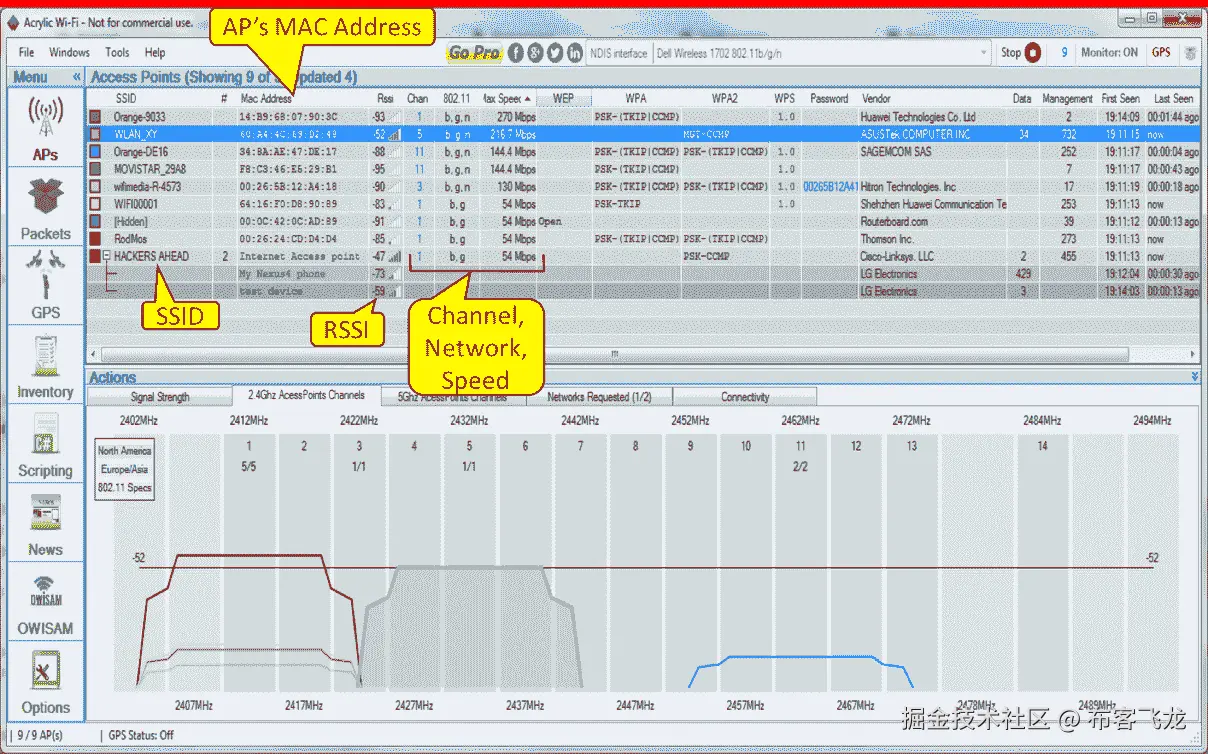Toggle Monitor: ON mode

pos(1109,53)
